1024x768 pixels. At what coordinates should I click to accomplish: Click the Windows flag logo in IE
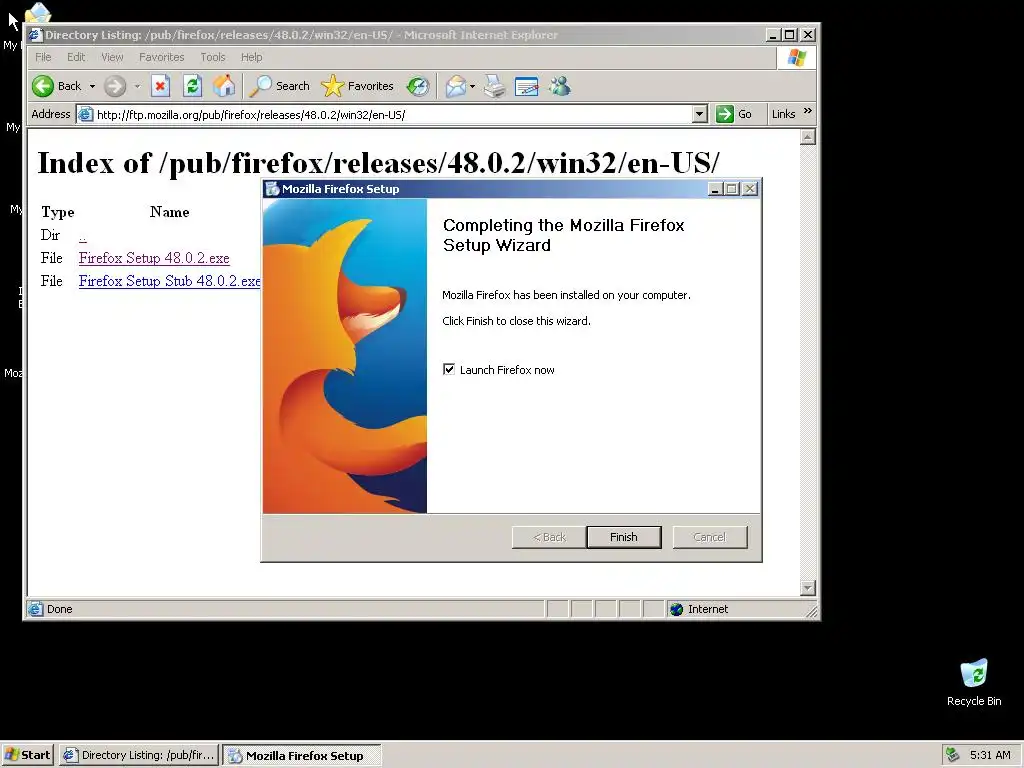point(796,57)
